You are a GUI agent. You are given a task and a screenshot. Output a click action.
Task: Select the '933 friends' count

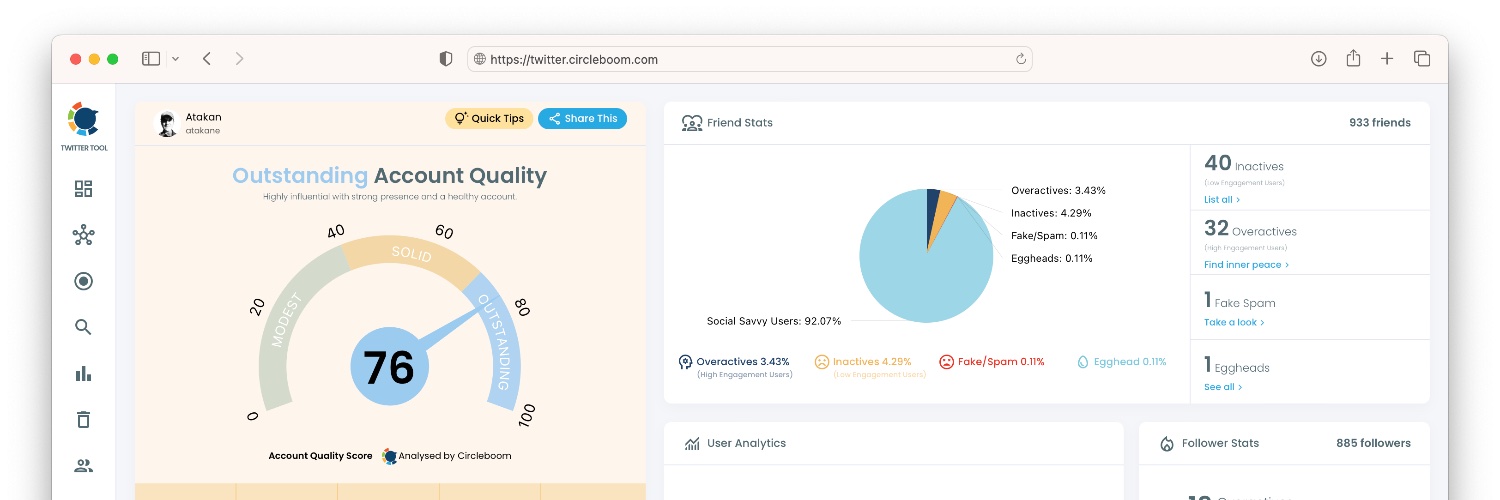pos(1380,123)
